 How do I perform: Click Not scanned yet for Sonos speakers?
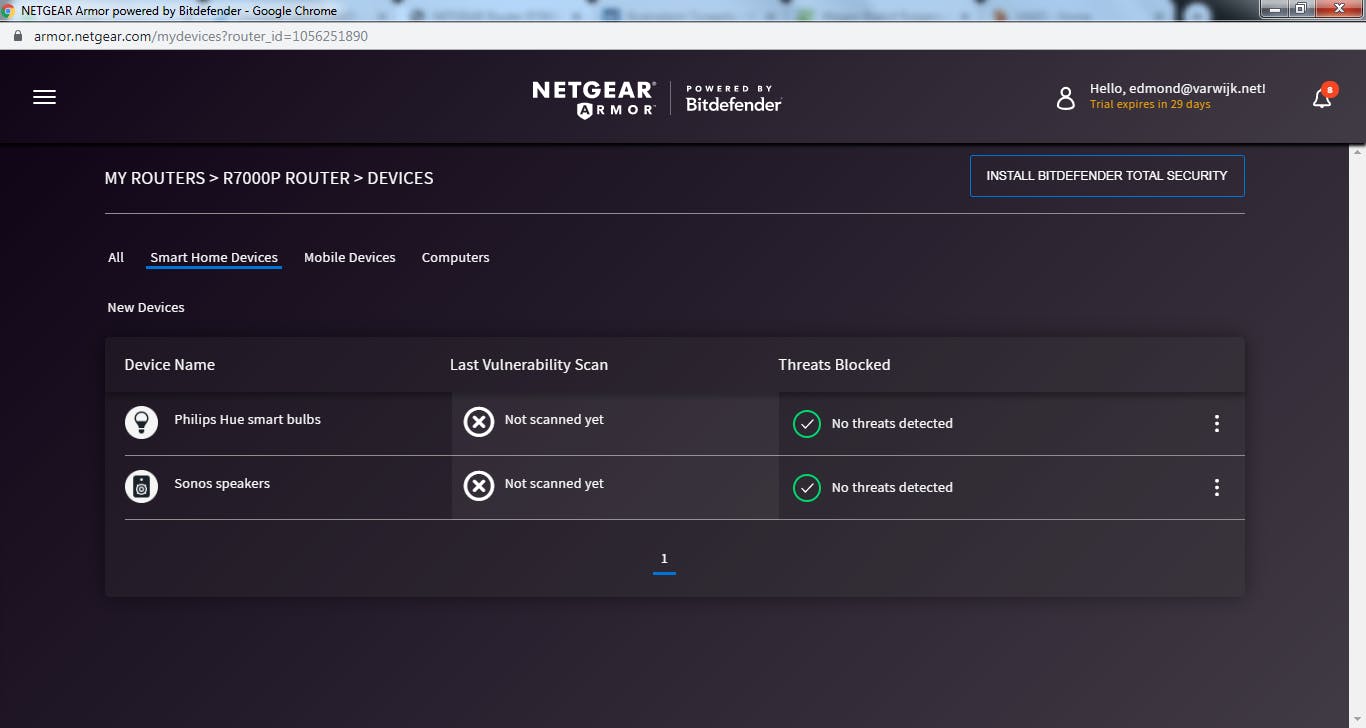click(554, 484)
